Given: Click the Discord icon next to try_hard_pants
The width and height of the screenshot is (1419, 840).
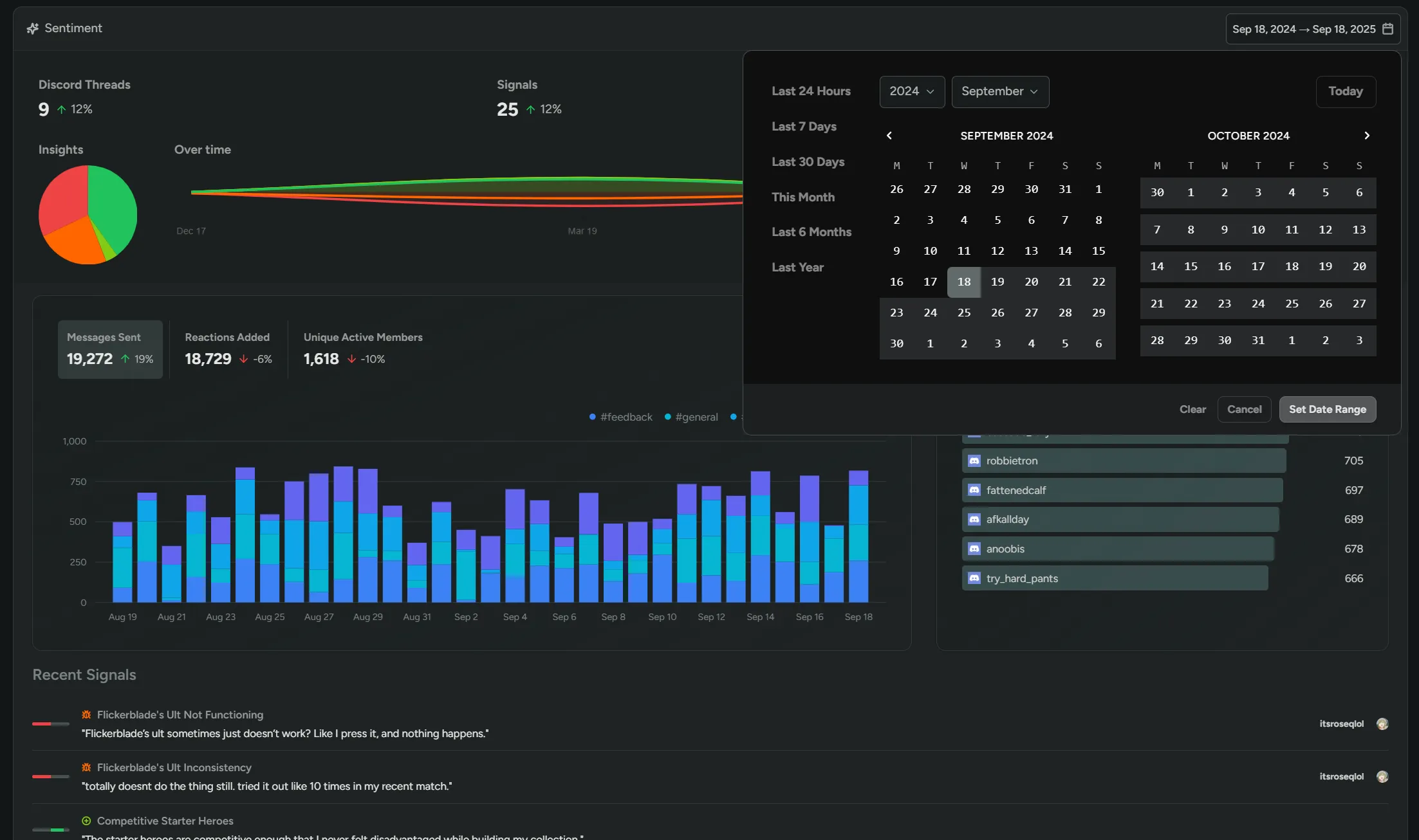Looking at the screenshot, I should pyautogui.click(x=973, y=578).
